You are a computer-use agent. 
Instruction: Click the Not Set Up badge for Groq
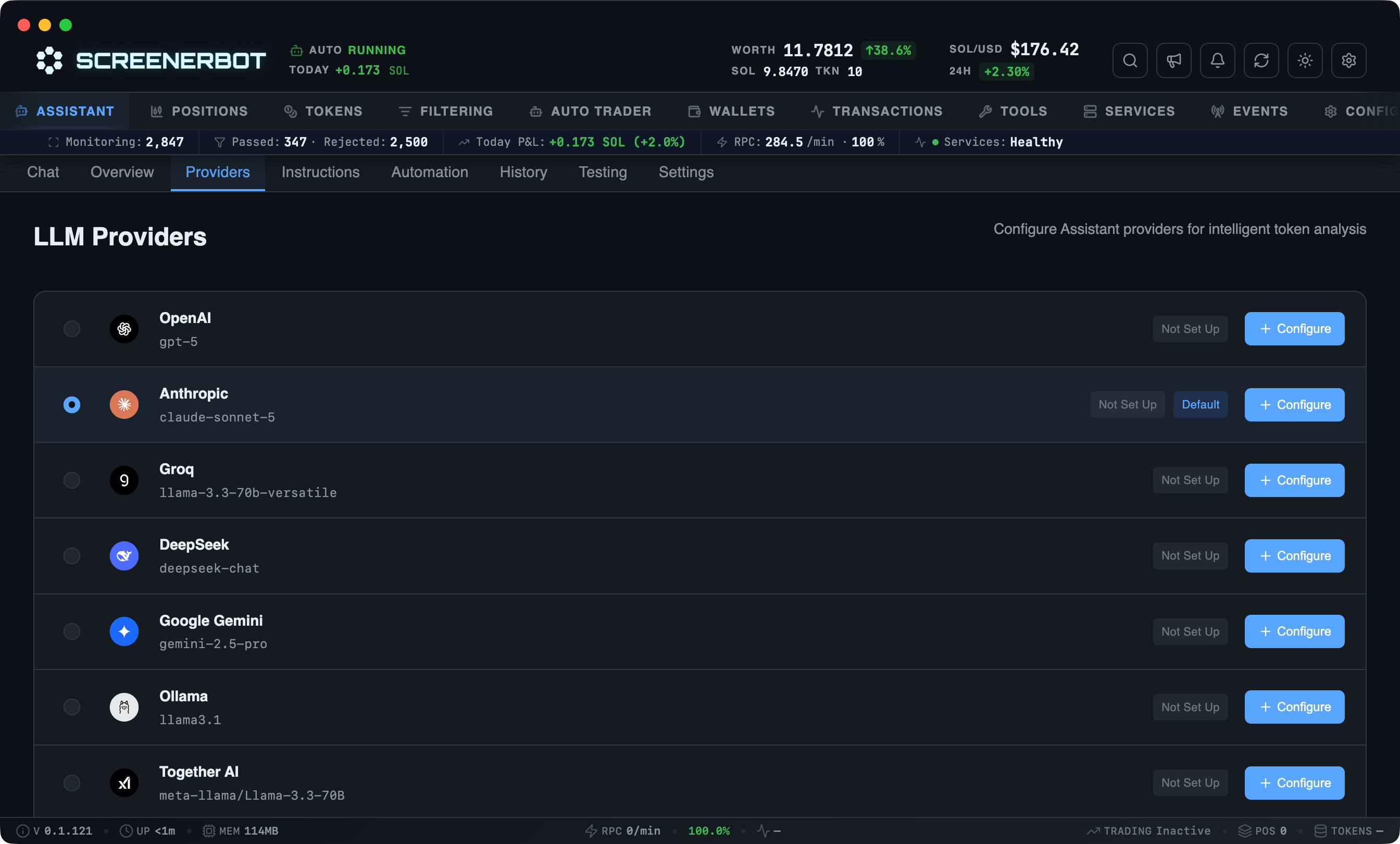point(1190,480)
